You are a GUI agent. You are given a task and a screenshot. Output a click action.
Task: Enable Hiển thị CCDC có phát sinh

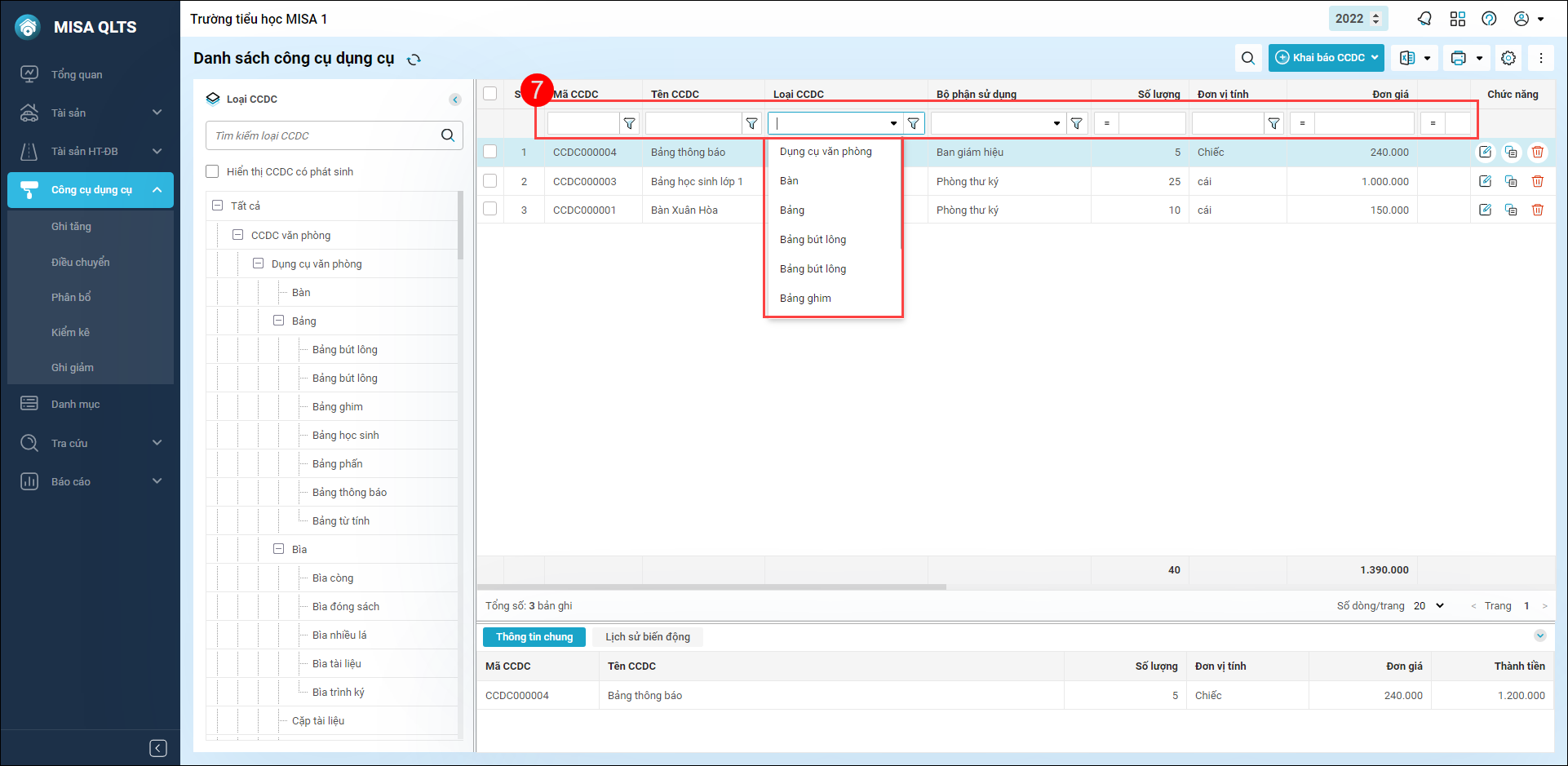point(213,171)
